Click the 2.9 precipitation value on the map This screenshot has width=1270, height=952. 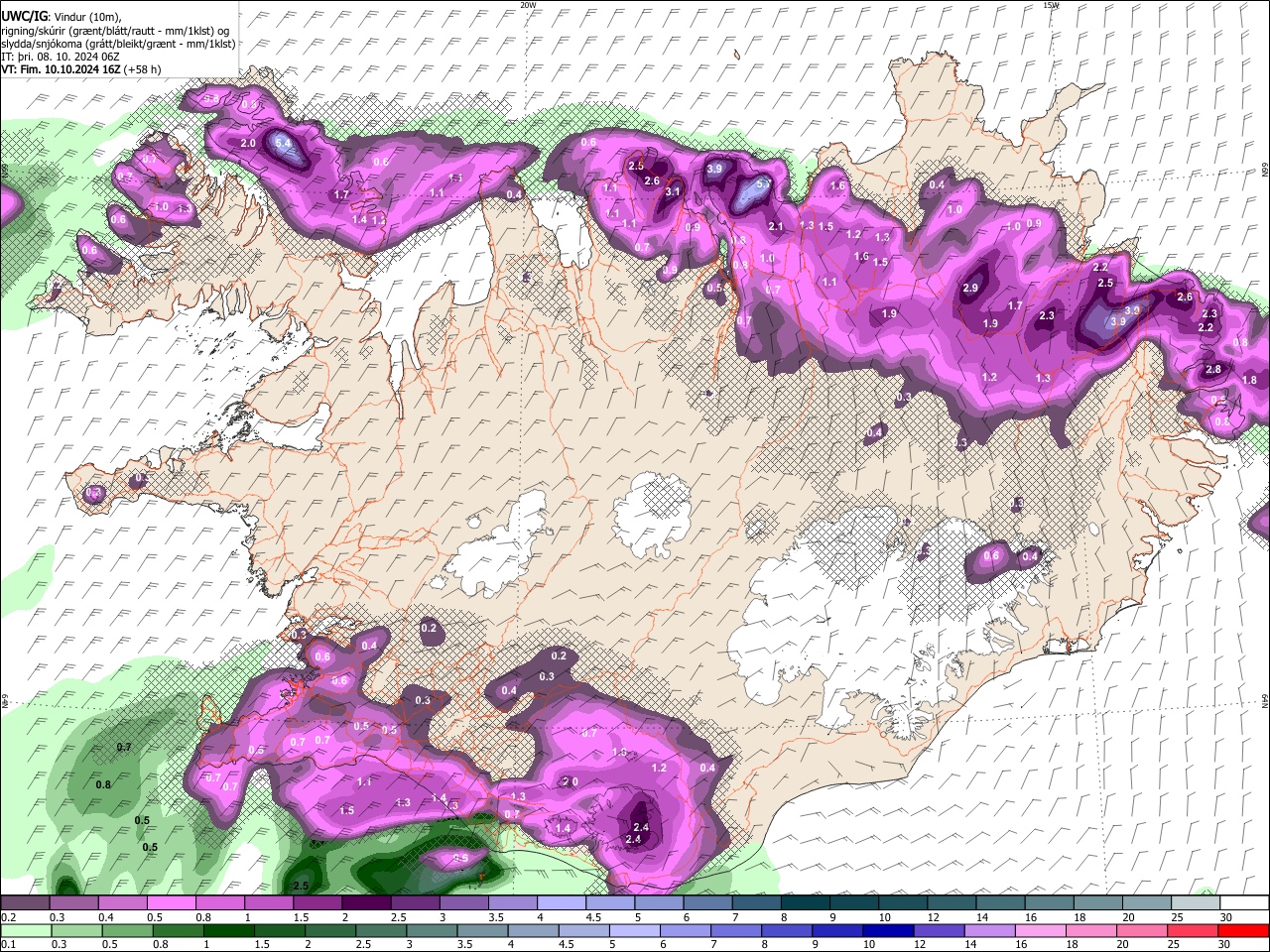click(x=970, y=288)
